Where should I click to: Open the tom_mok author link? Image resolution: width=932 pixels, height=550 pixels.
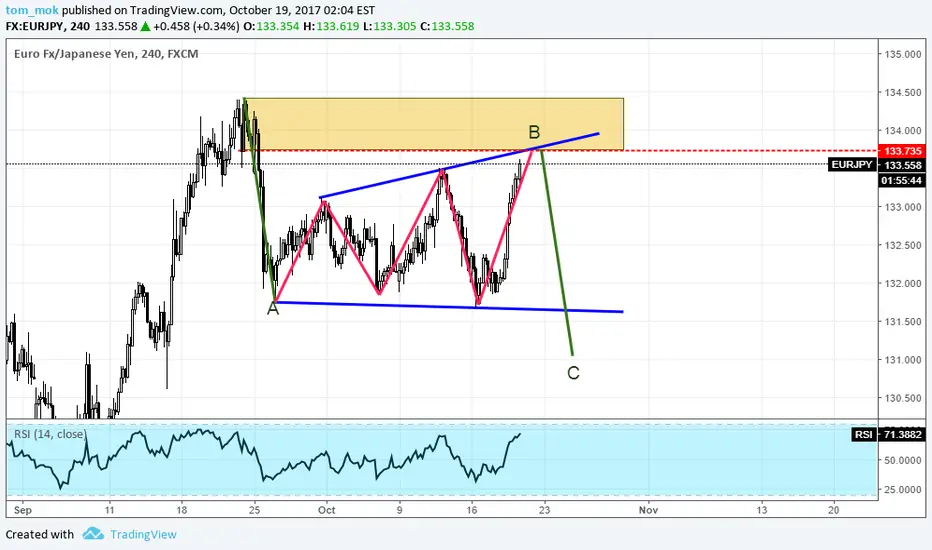click(x=32, y=10)
